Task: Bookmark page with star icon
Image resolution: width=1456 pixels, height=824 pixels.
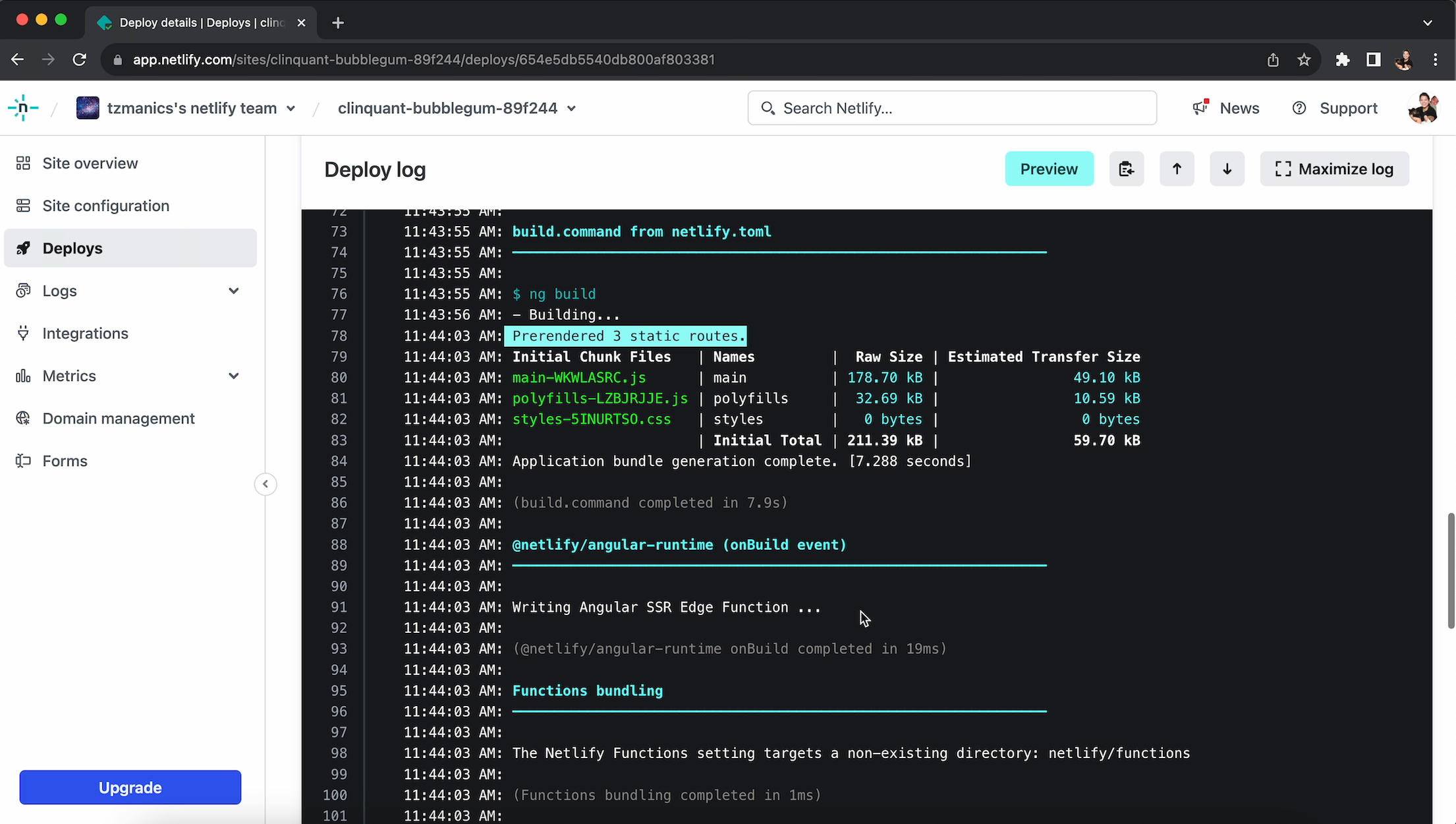Action: [1304, 60]
